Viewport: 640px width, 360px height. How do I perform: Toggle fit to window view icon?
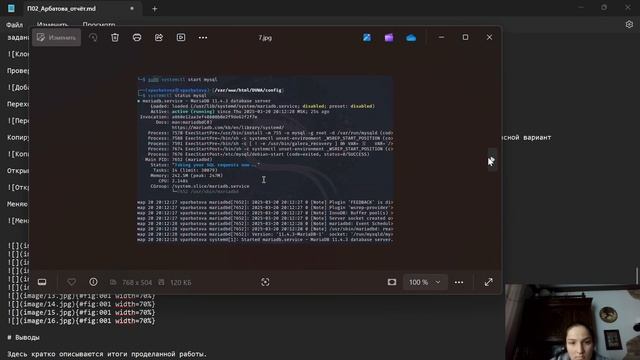tap(392, 282)
